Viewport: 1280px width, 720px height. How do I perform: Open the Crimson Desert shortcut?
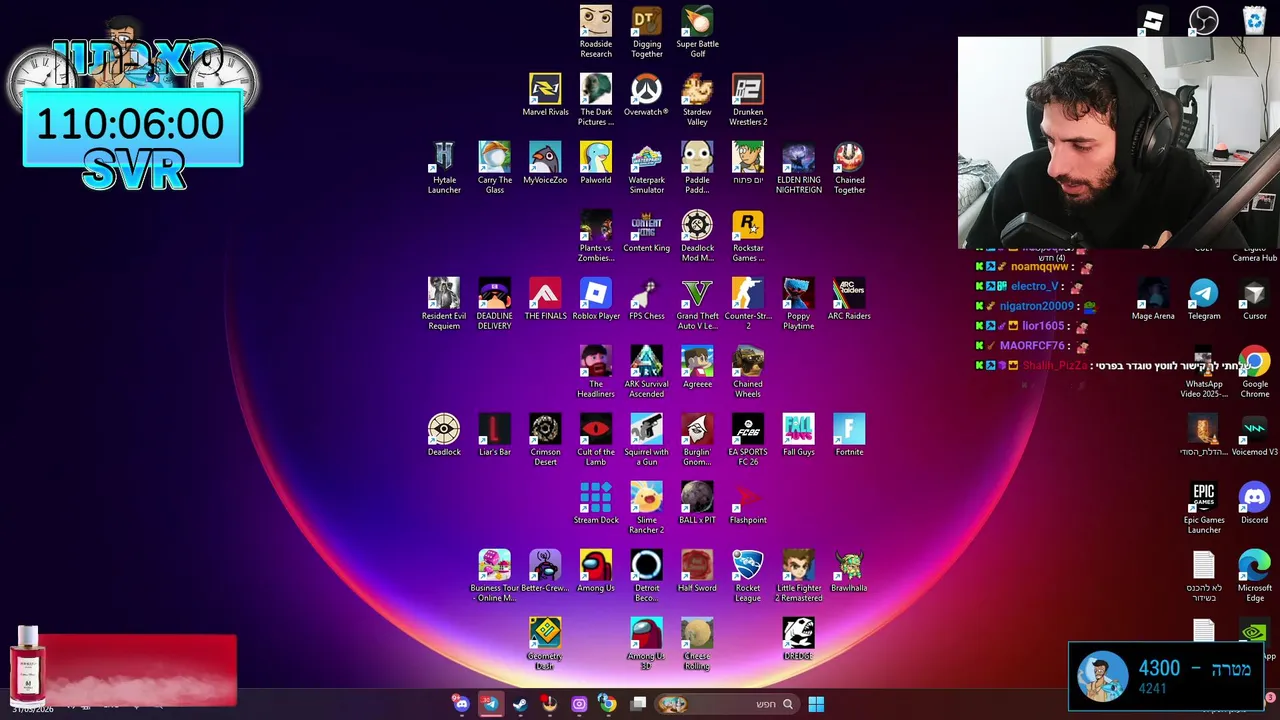(545, 440)
